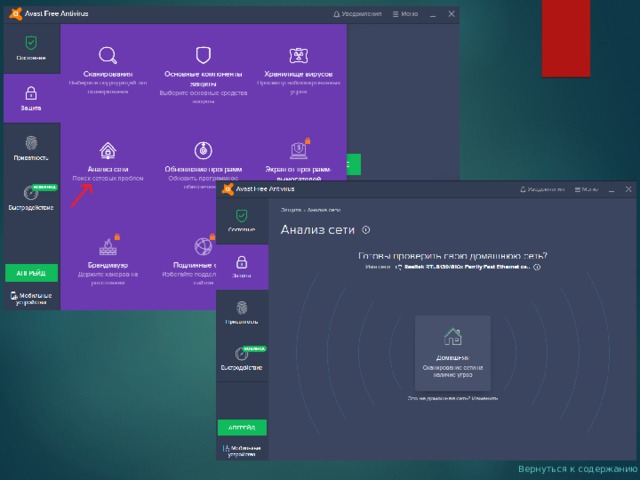This screenshot has height=480, width=640.
Task: Click info icon after Realtek adapter name
Action: pos(537,267)
